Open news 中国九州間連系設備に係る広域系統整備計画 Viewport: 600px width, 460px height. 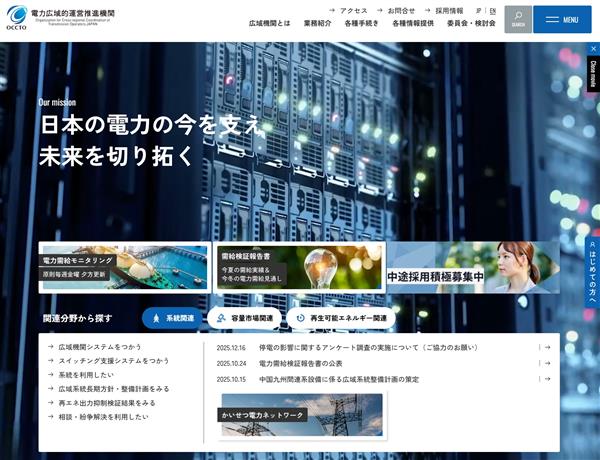[339, 379]
